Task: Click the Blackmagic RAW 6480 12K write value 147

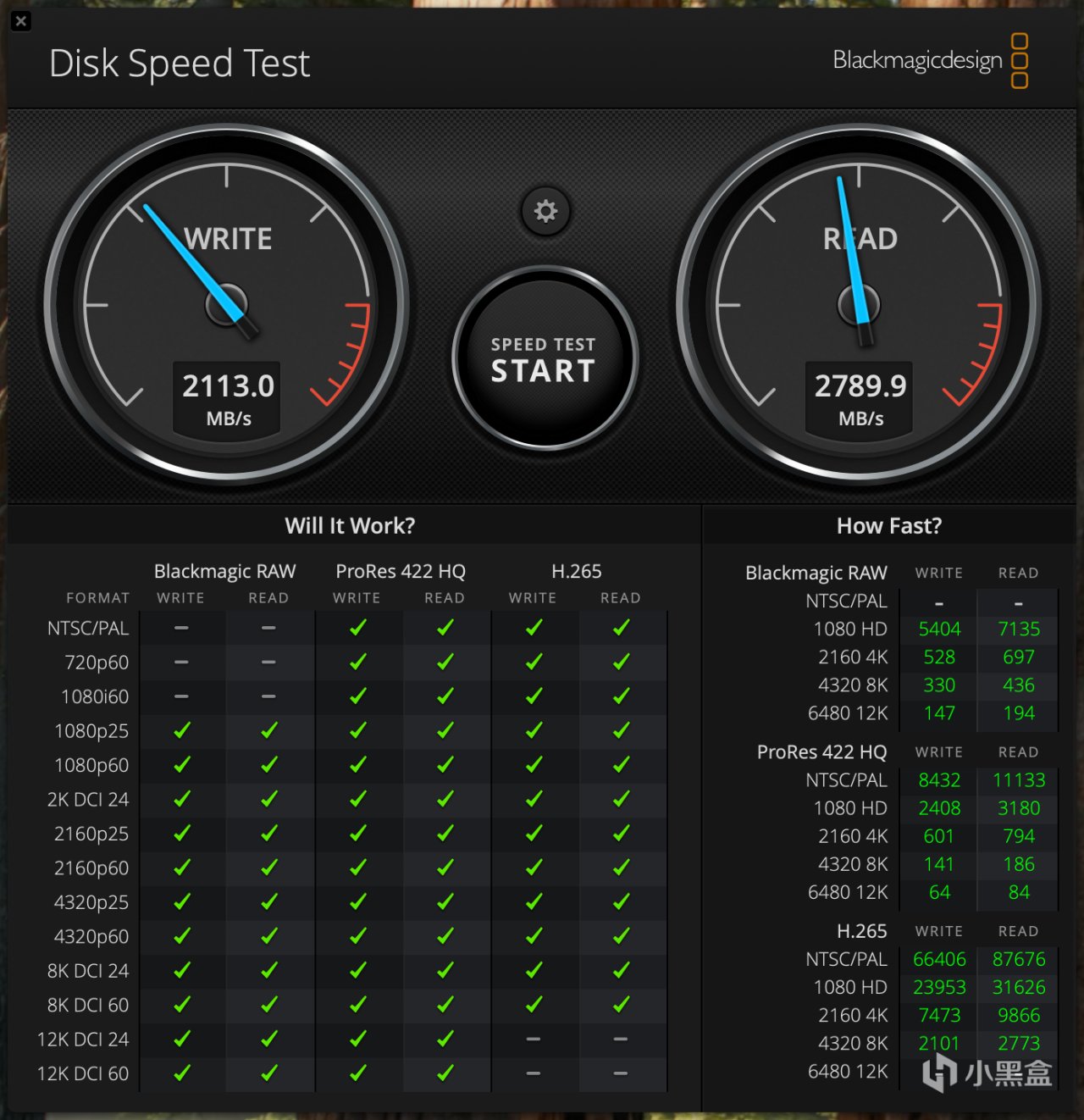Action: [939, 712]
